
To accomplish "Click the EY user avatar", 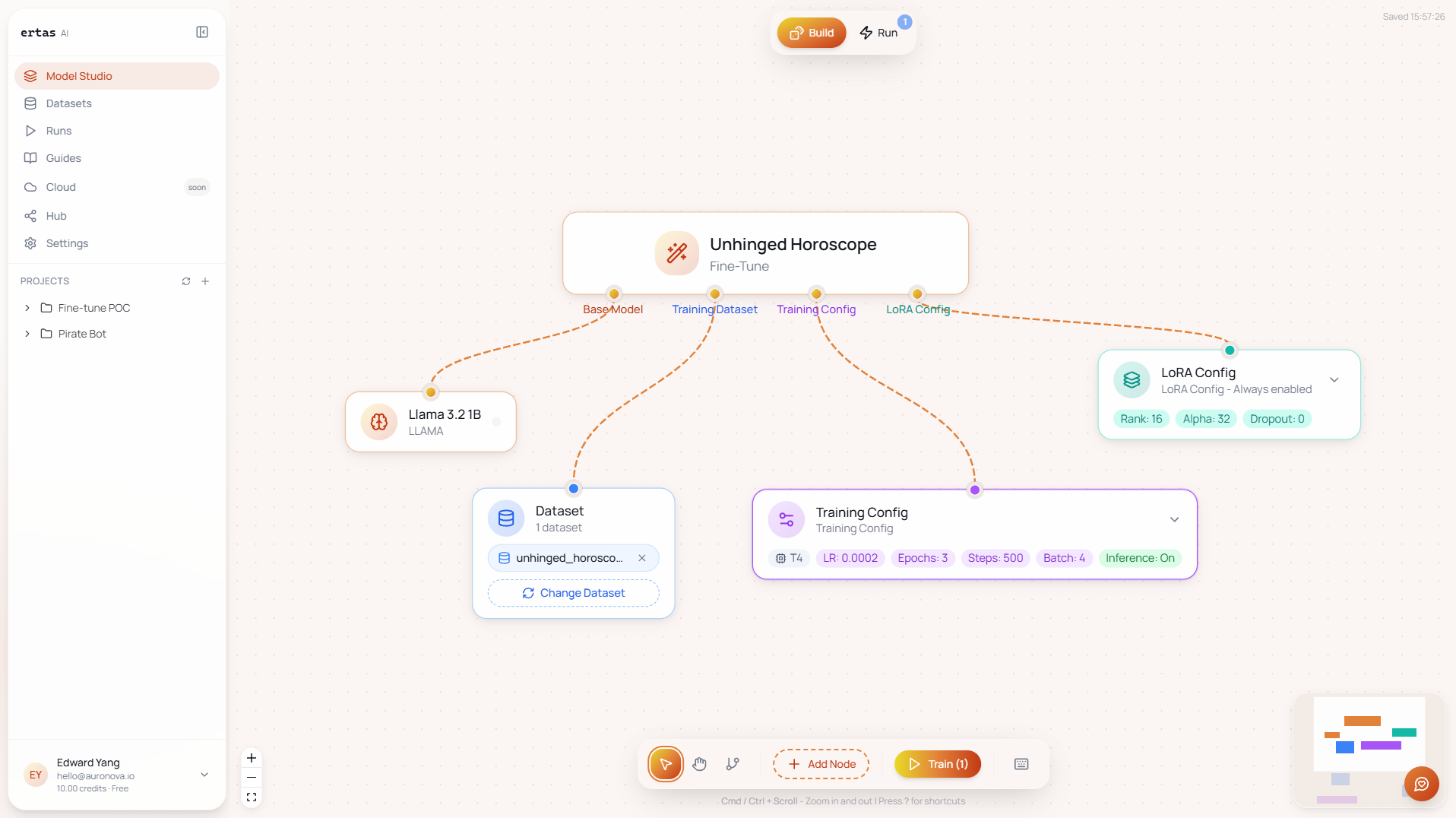I will coord(36,775).
